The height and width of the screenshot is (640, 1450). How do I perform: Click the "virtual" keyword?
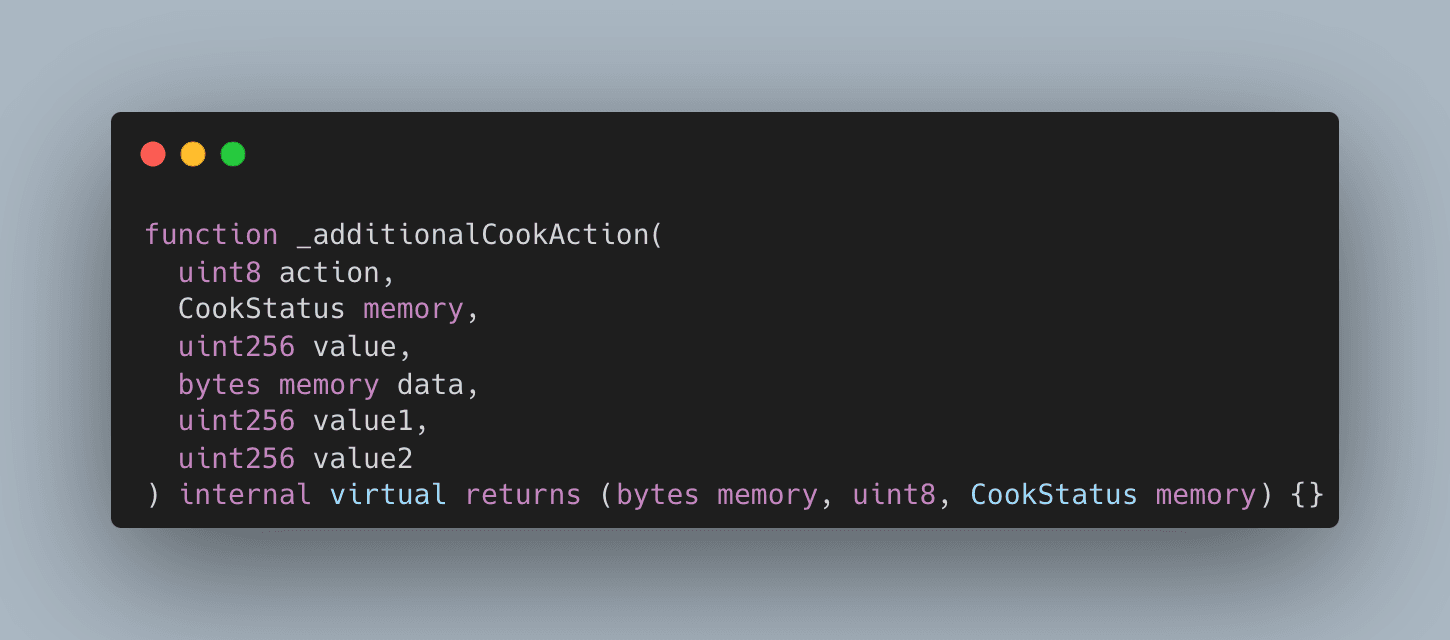388,495
